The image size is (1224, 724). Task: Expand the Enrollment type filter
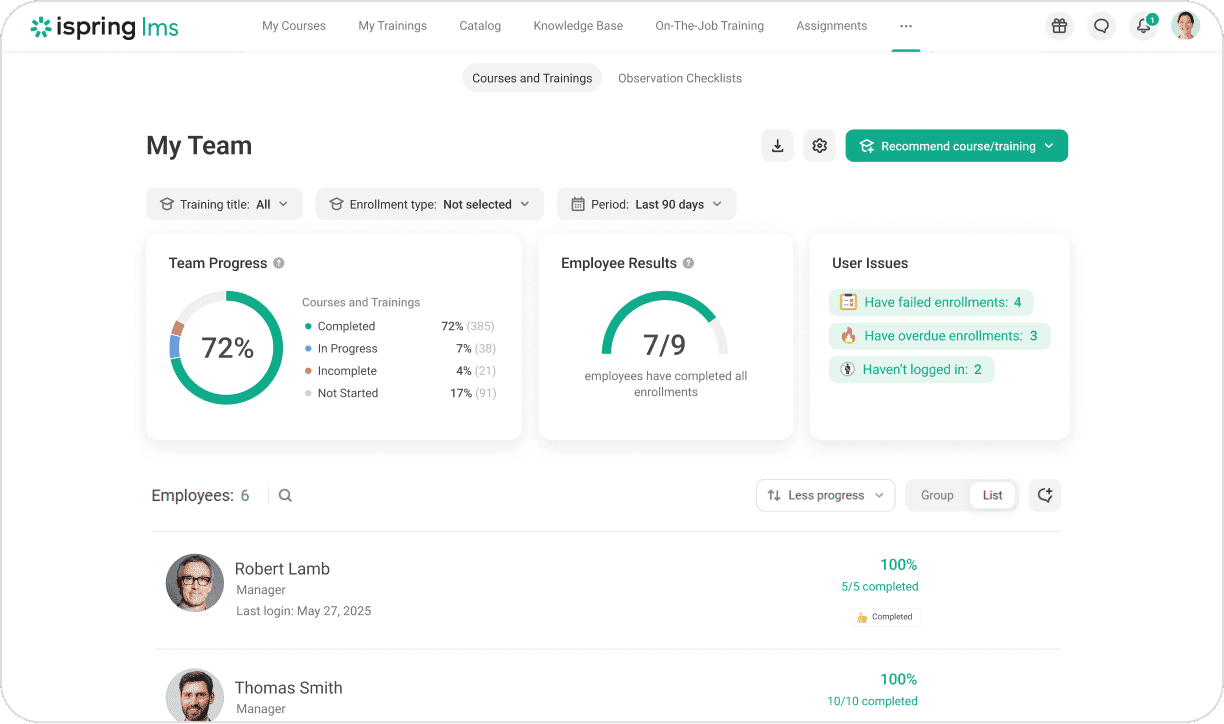pyautogui.click(x=430, y=204)
